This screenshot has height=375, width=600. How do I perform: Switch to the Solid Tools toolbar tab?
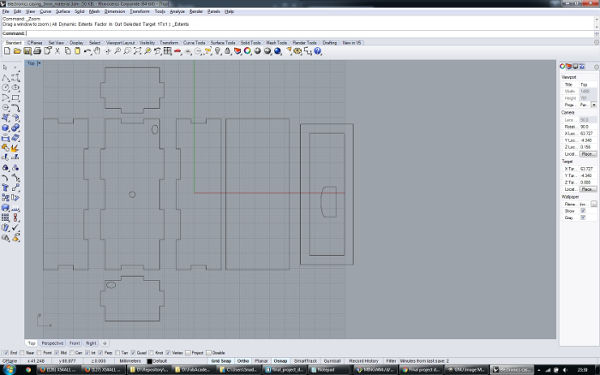[251, 42]
